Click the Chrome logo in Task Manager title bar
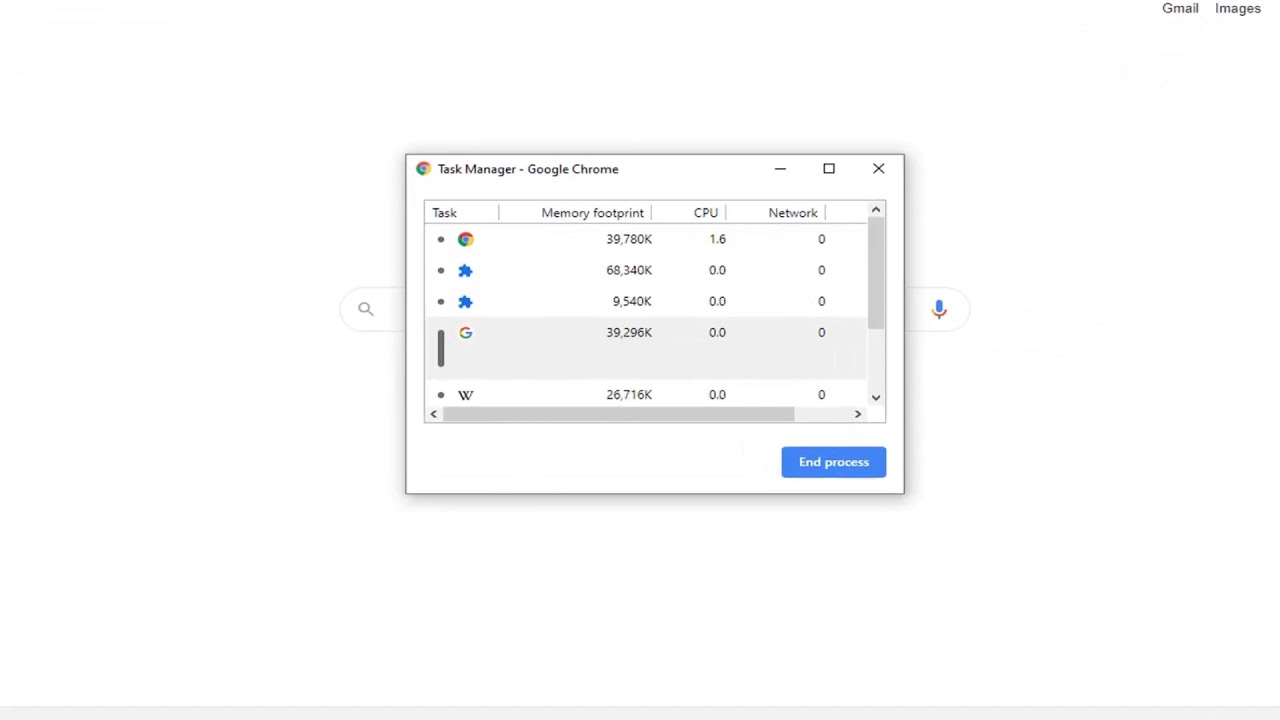 coord(423,169)
